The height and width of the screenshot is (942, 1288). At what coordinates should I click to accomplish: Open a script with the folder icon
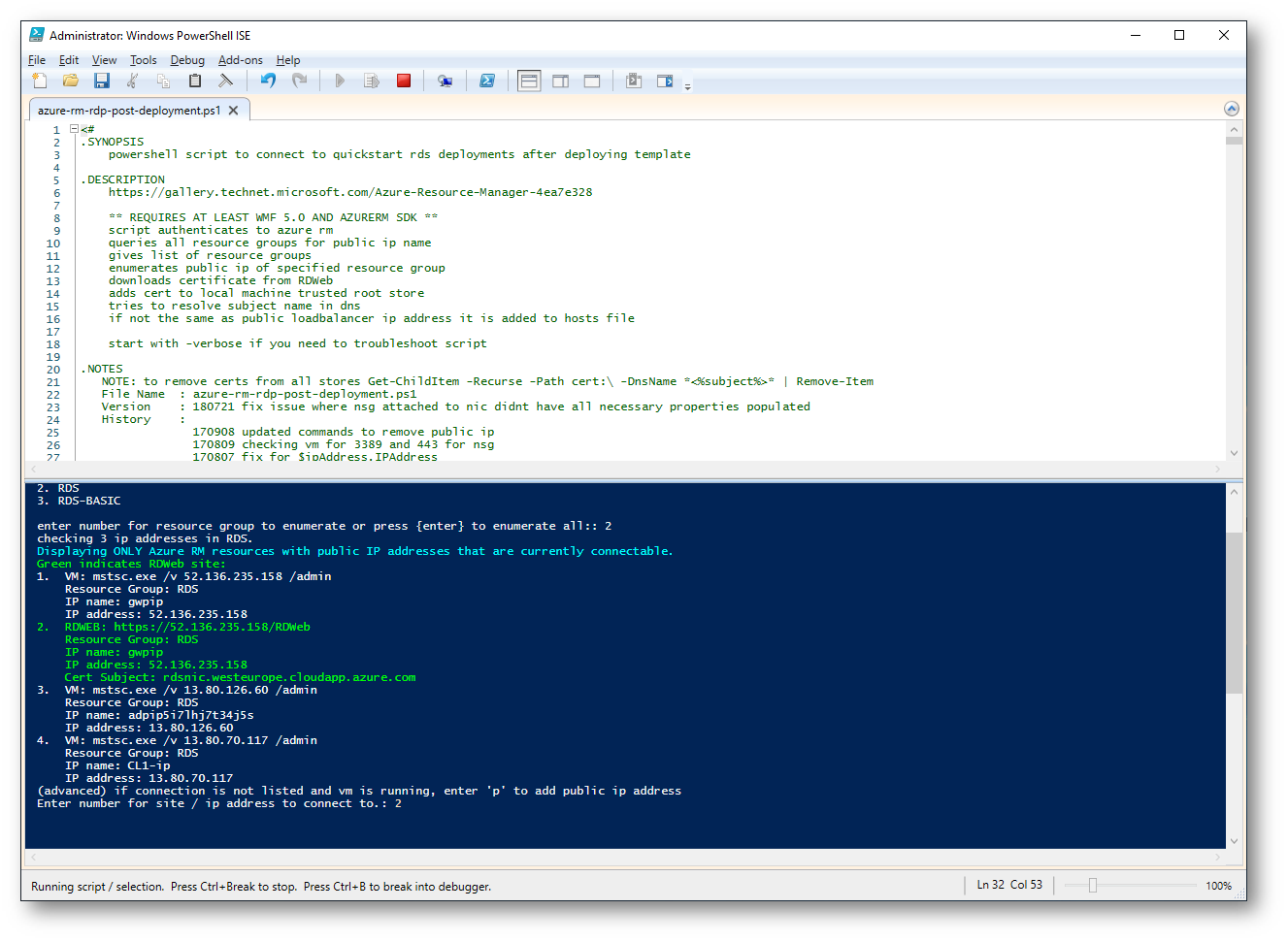pyautogui.click(x=71, y=81)
